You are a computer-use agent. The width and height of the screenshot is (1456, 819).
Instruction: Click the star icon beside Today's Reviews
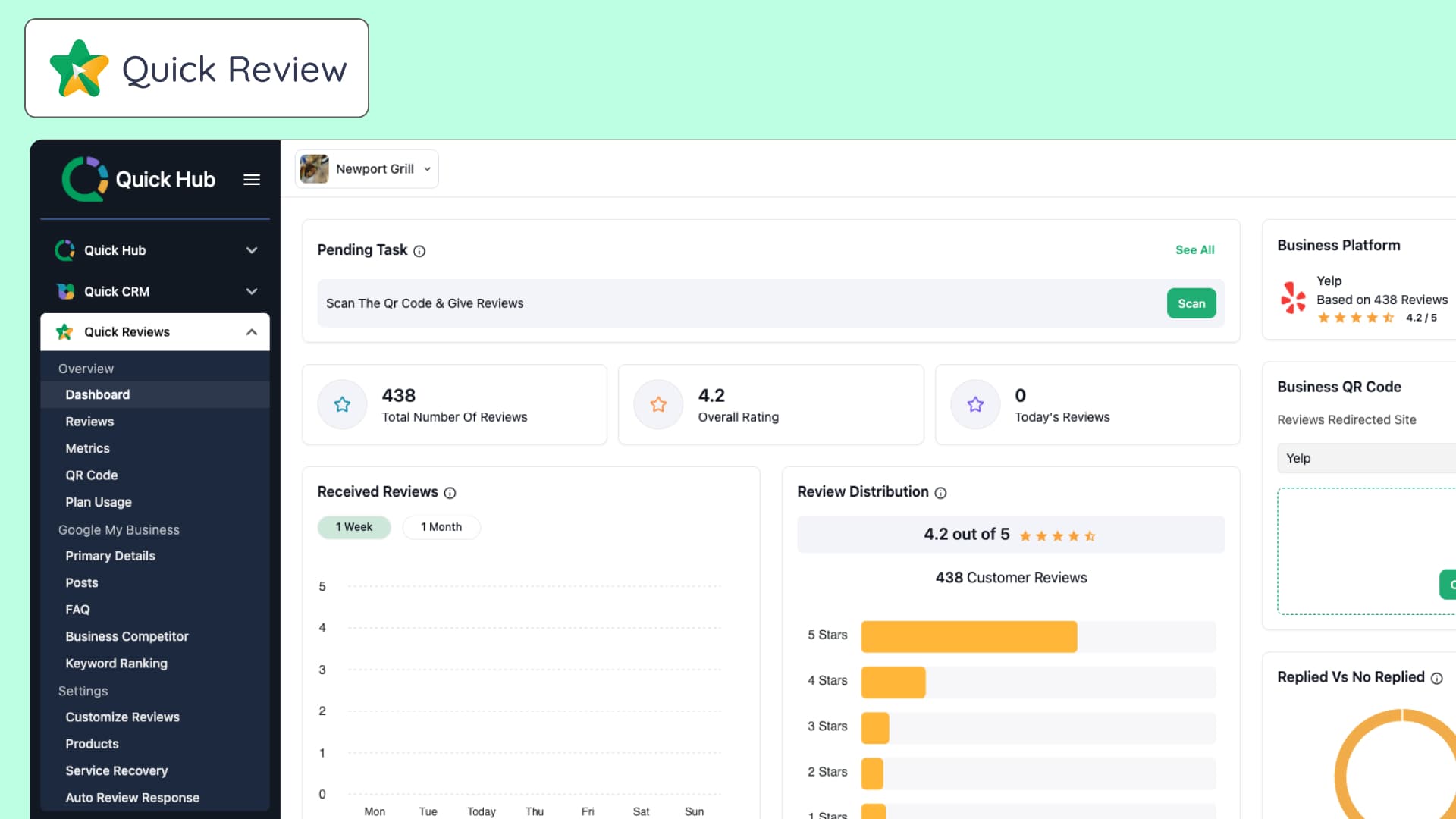pyautogui.click(x=974, y=404)
